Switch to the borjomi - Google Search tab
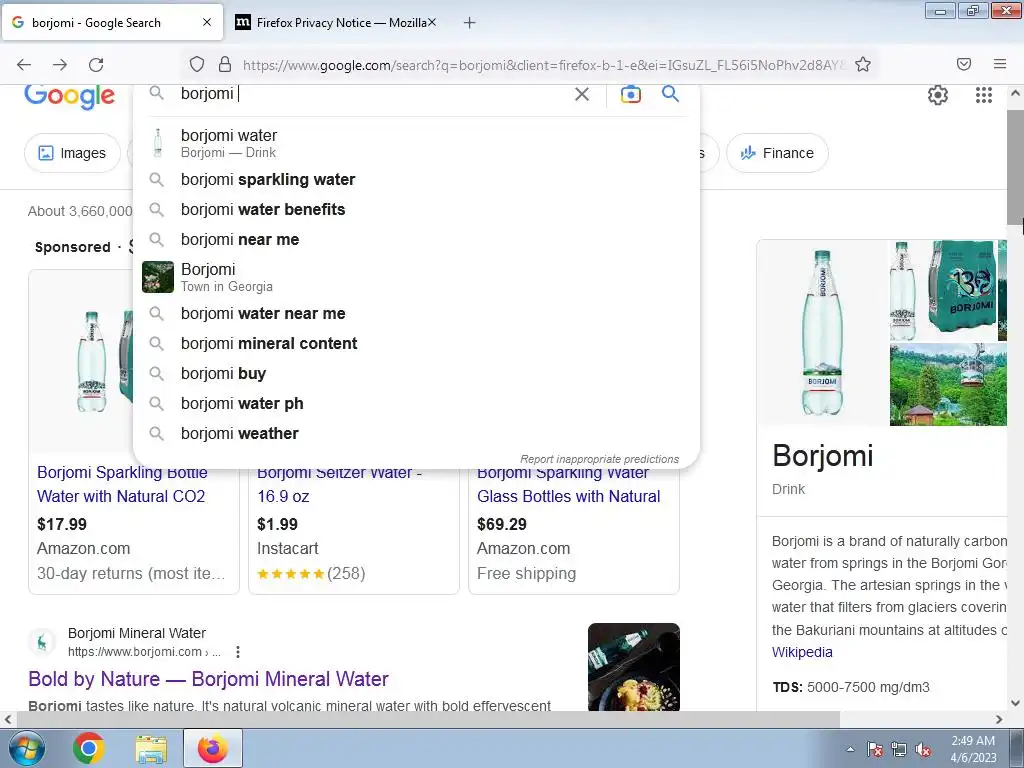 112,23
